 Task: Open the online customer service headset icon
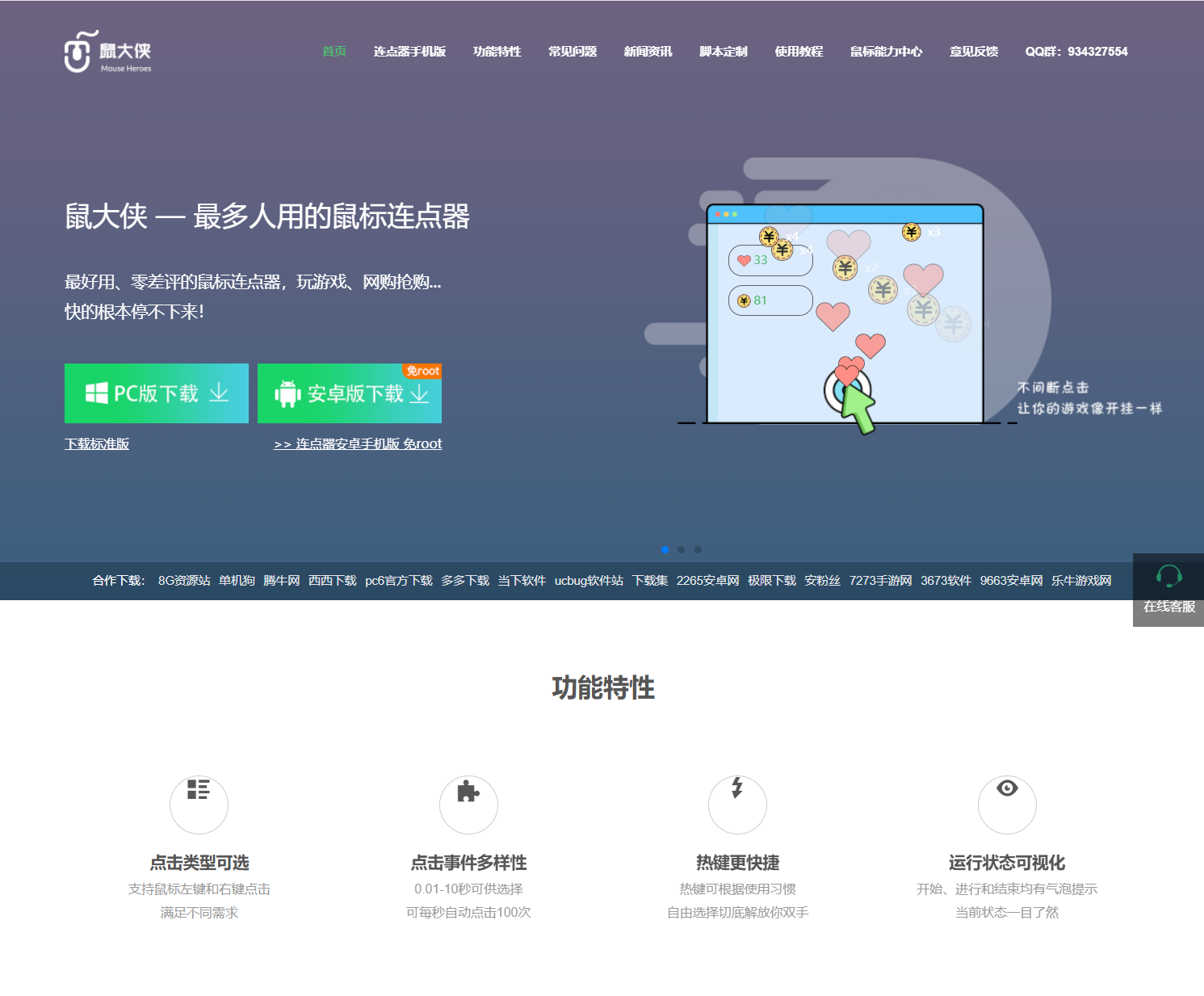coord(1168,577)
